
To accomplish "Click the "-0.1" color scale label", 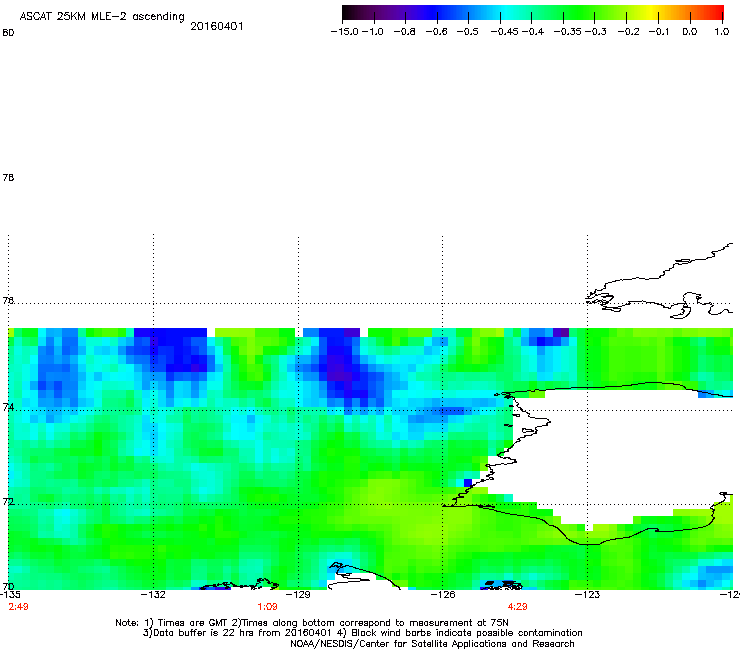I will coord(659,32).
